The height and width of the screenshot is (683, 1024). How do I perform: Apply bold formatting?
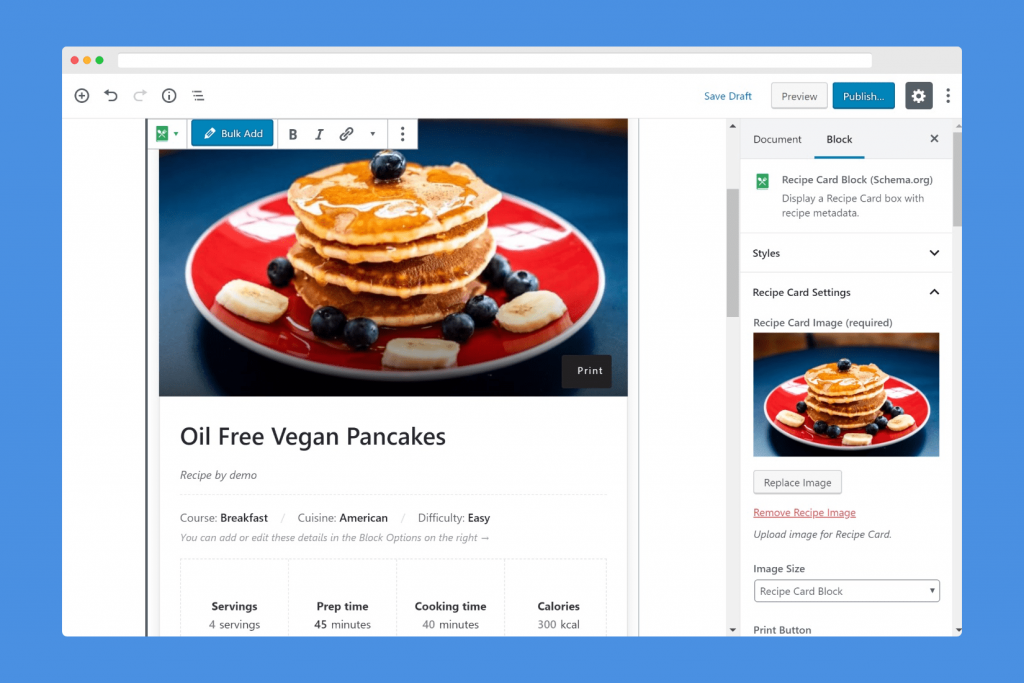293,134
